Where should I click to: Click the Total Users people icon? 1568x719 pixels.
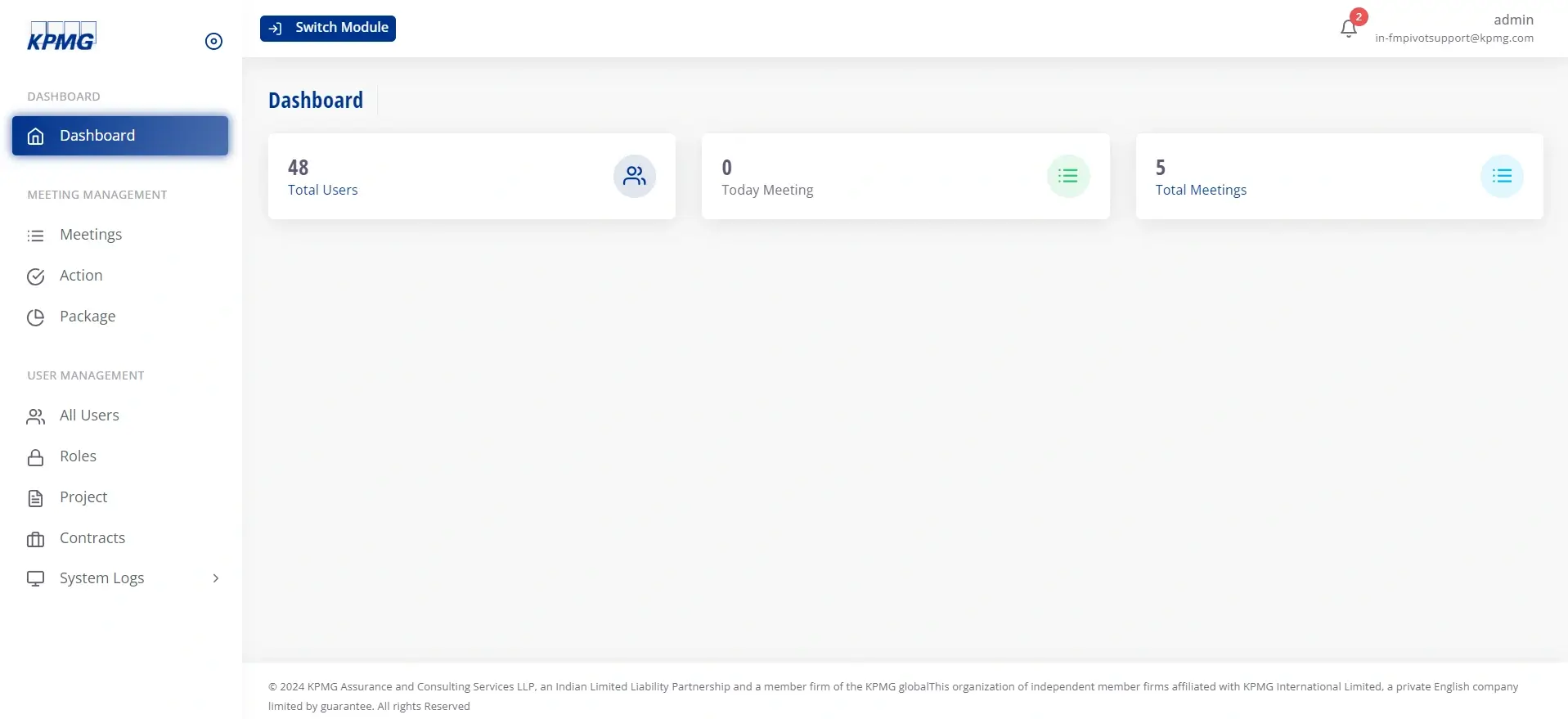pos(634,176)
